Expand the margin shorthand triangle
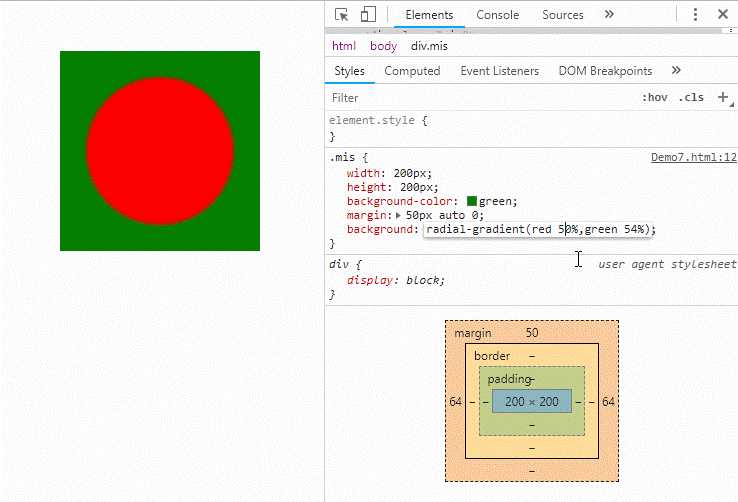 click(x=398, y=215)
